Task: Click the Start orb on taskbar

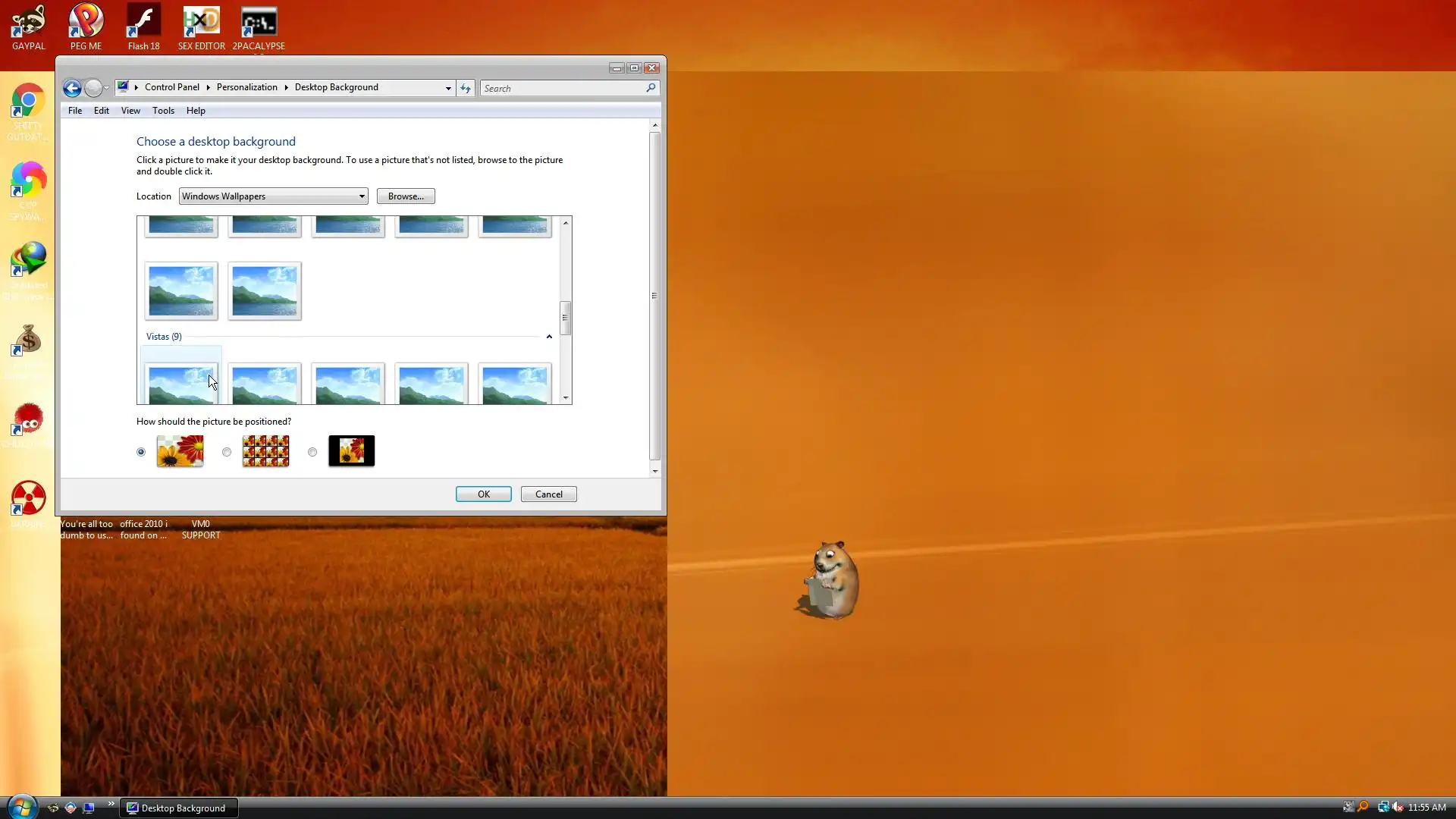Action: coord(21,807)
